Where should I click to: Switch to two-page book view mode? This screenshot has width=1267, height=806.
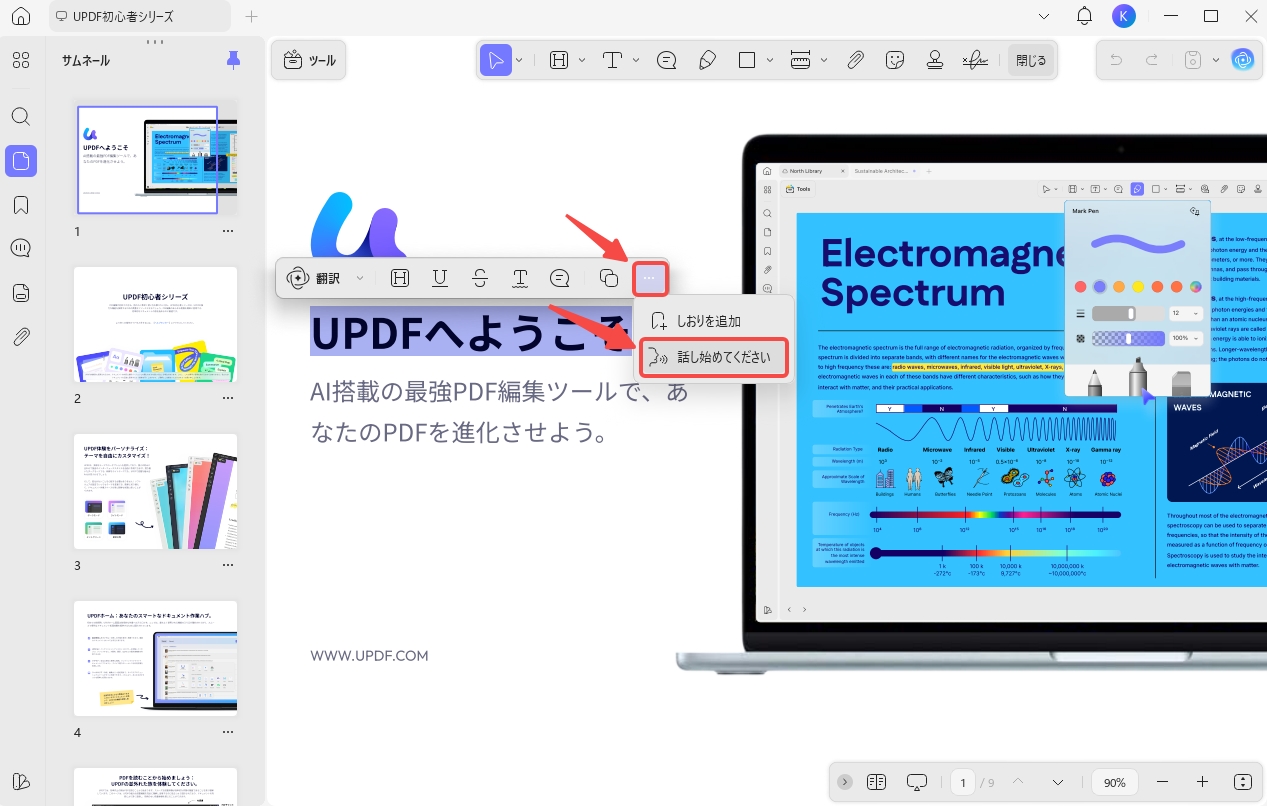pos(877,781)
